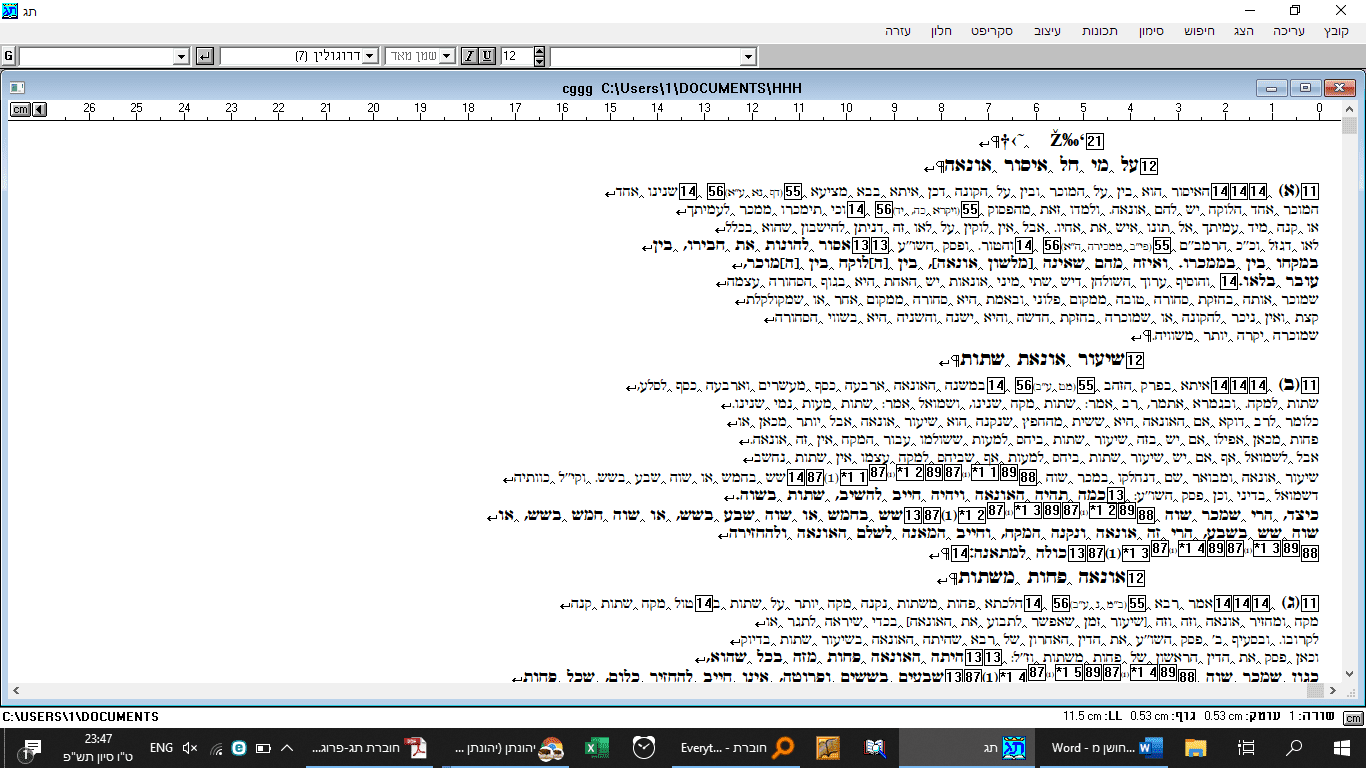Open the taskbar clock showing 23:47
The width and height of the screenshot is (1366, 768).
tap(97, 747)
